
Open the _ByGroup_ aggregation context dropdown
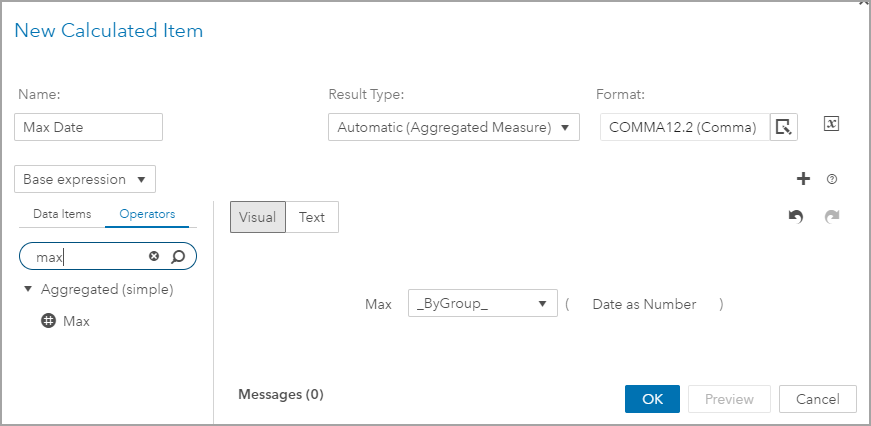(x=483, y=304)
